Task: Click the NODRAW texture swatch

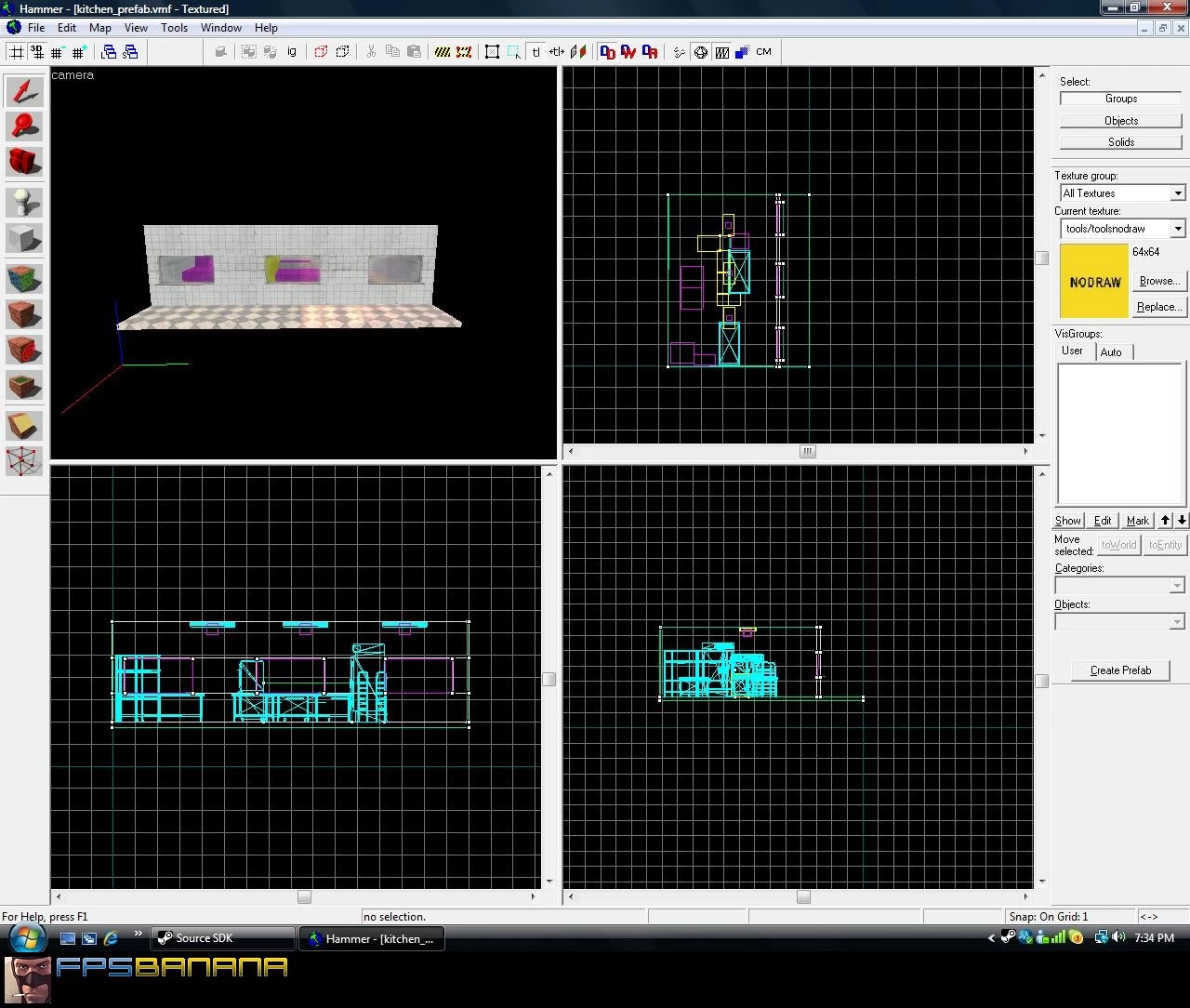Action: click(1094, 282)
